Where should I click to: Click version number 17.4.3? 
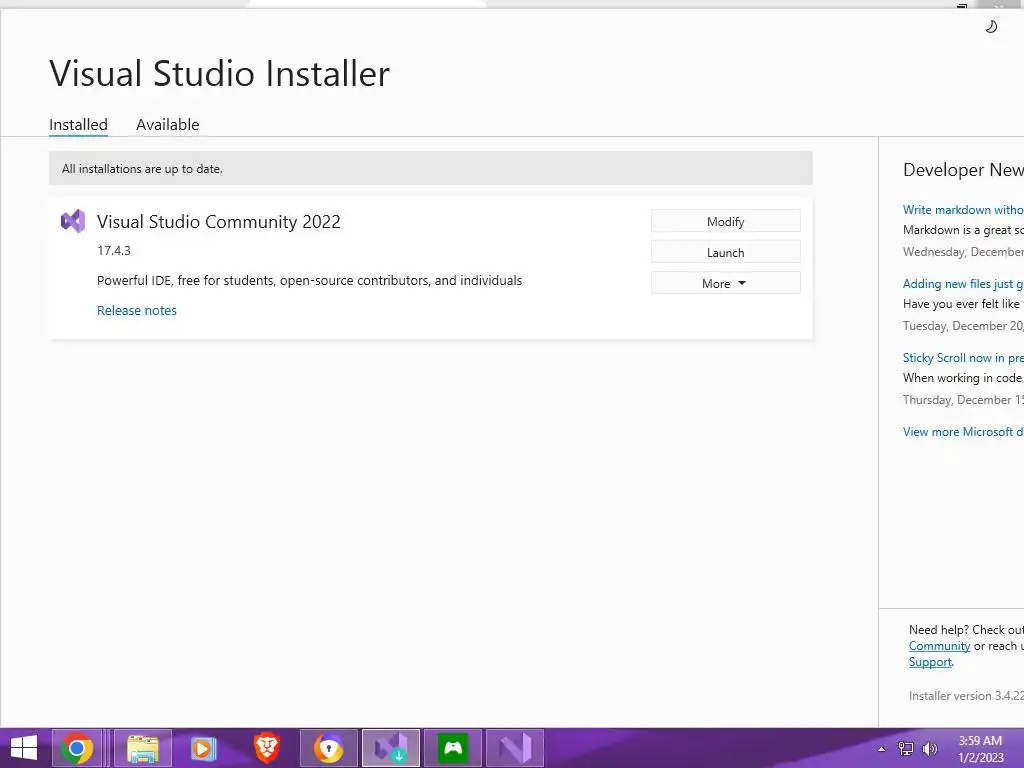click(114, 250)
